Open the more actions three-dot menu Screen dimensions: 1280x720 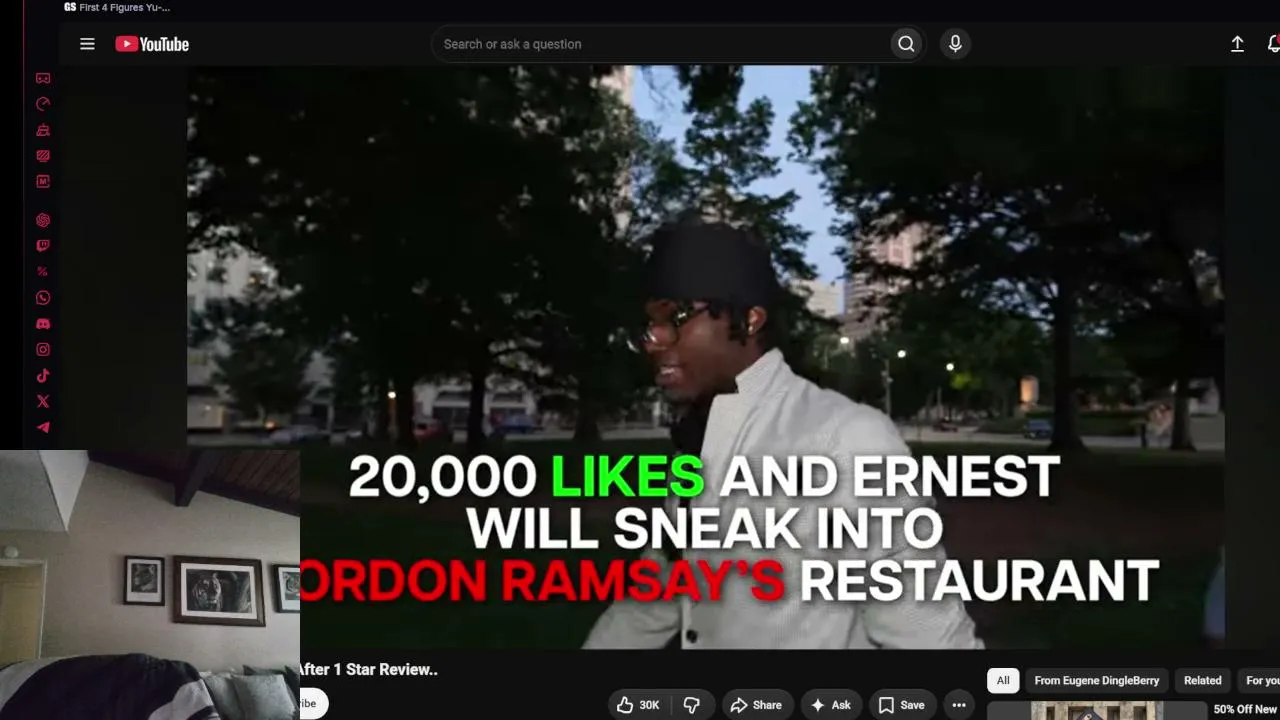[959, 705]
